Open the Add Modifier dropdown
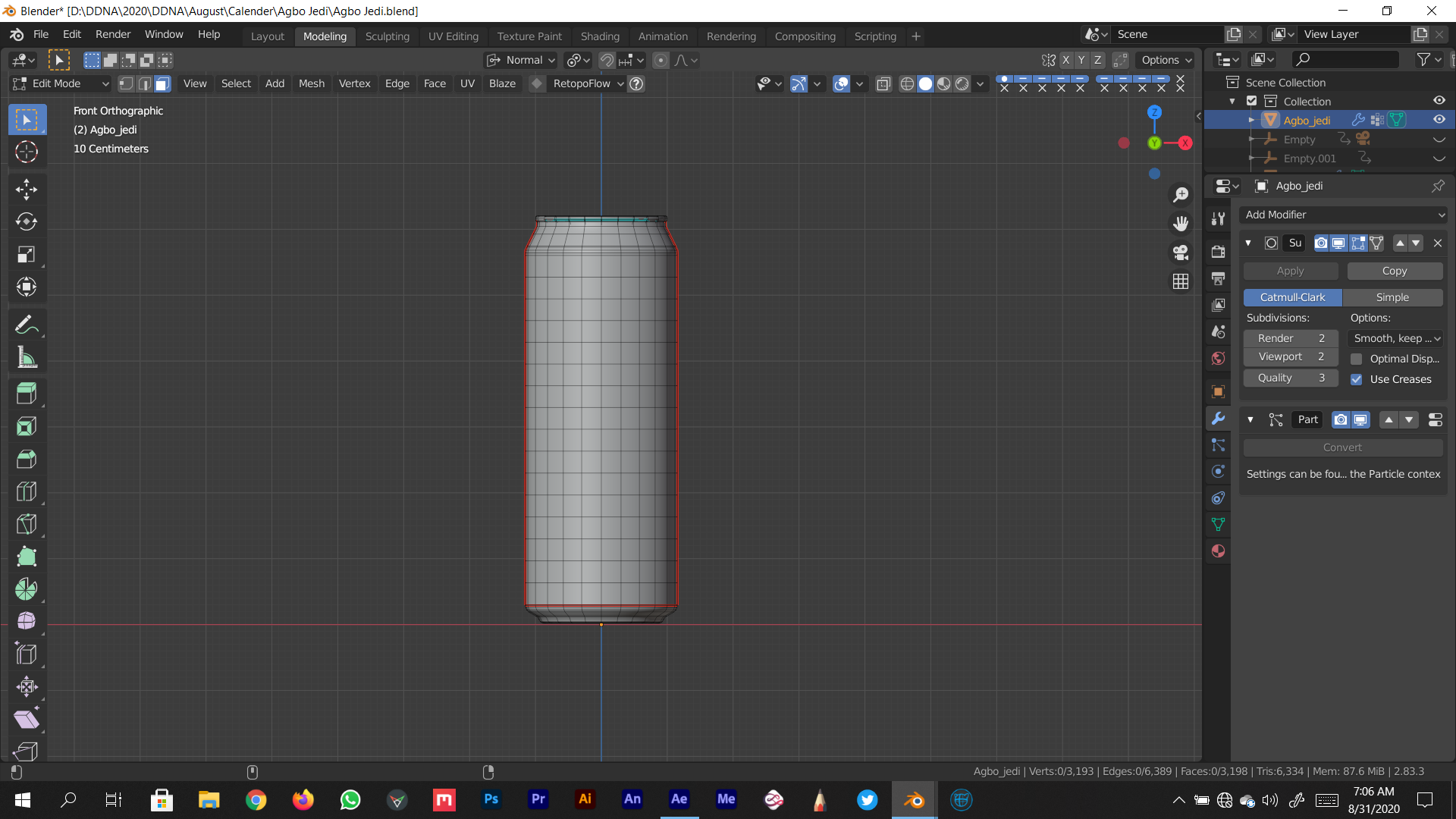1456x819 pixels. coord(1344,215)
